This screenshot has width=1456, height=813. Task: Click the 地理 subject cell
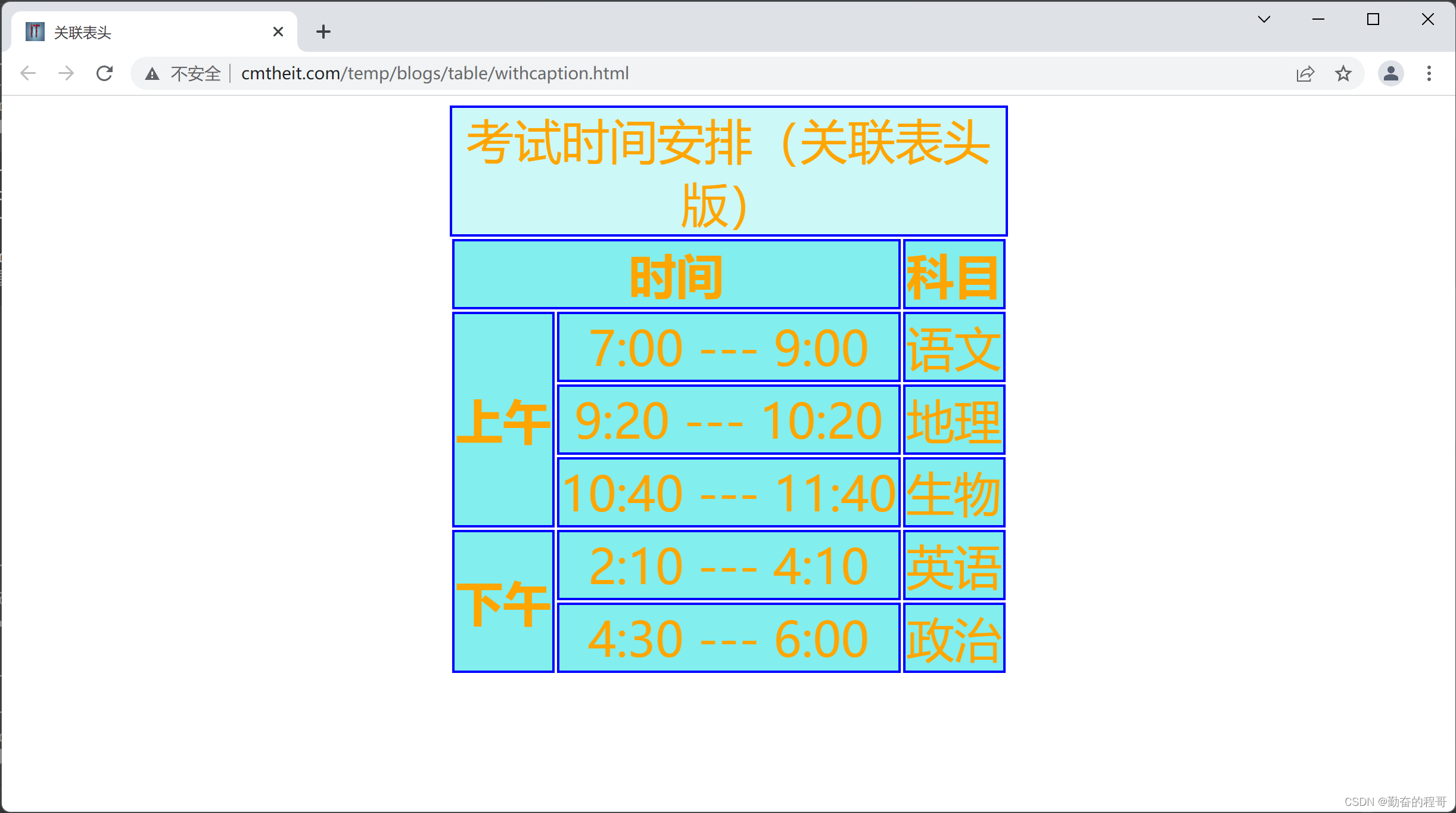click(x=954, y=420)
